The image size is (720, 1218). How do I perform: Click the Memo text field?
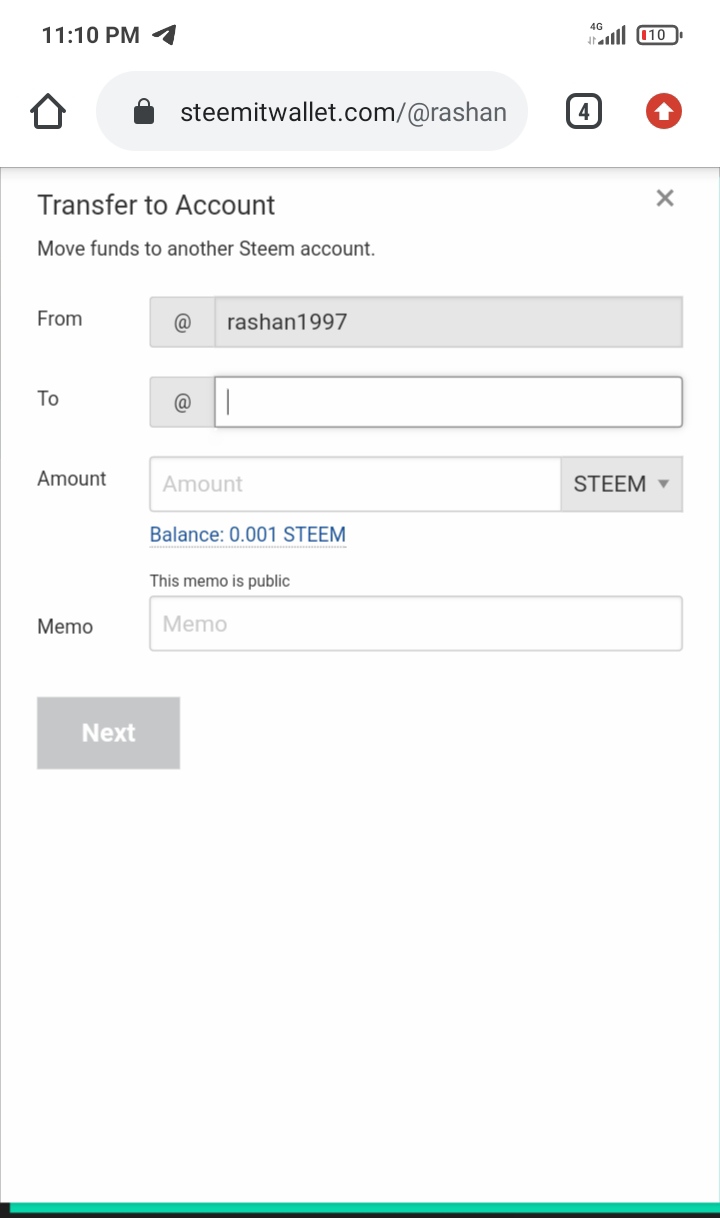click(416, 624)
